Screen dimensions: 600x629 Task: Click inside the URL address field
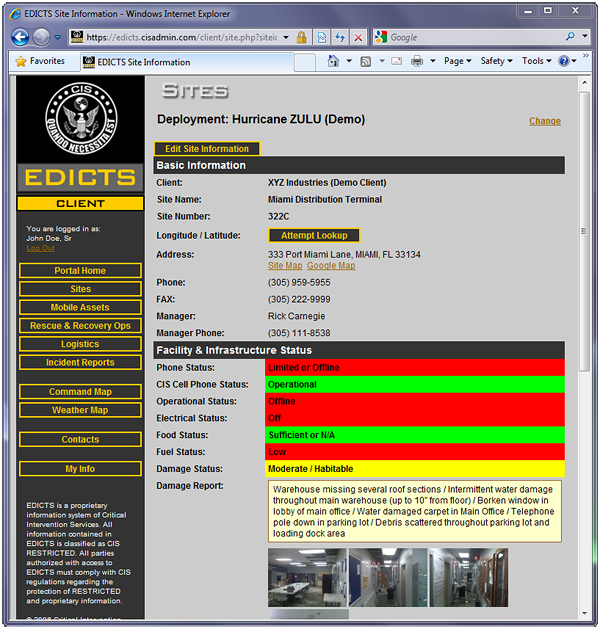click(x=182, y=37)
